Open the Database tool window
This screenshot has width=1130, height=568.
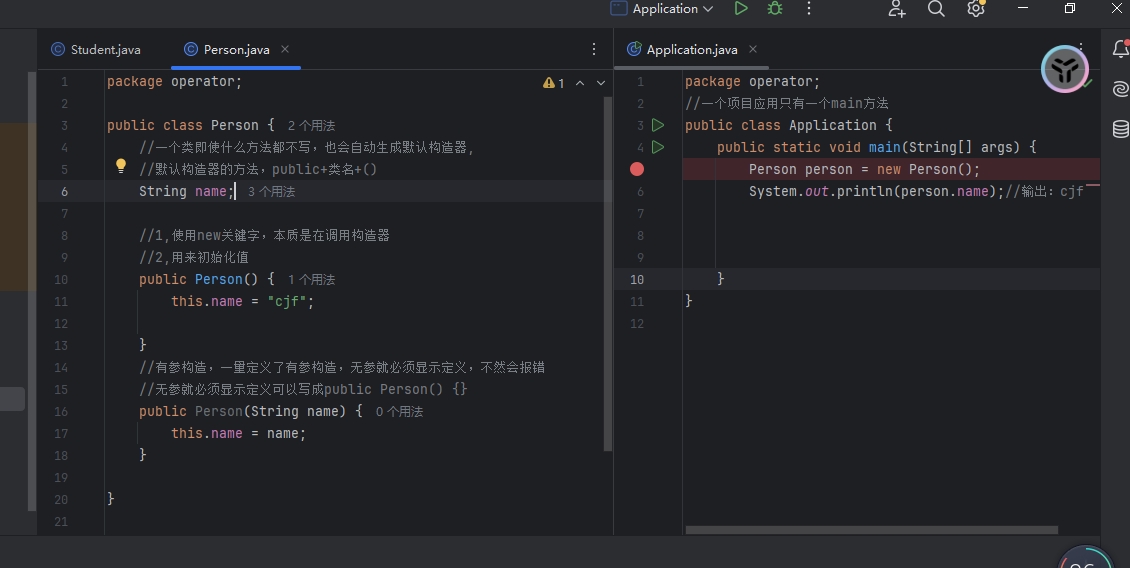(x=1120, y=129)
